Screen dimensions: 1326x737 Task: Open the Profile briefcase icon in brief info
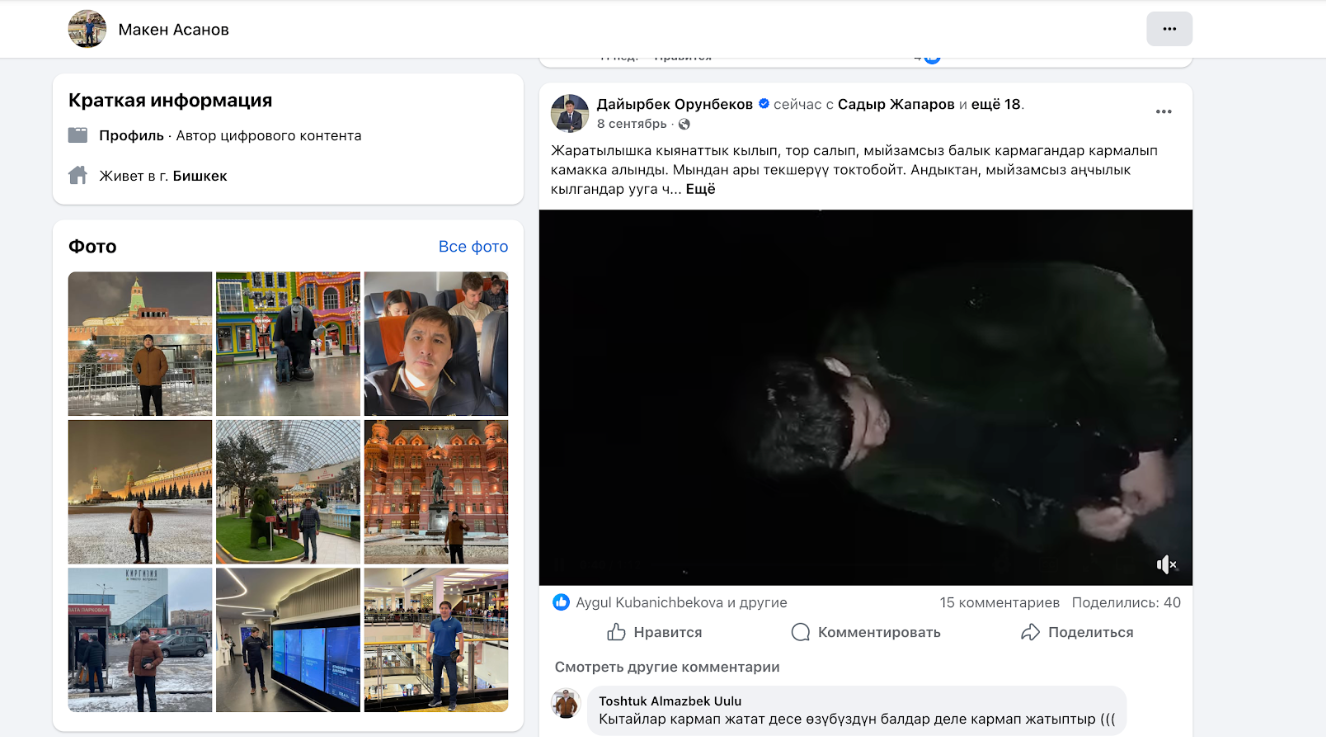click(78, 135)
